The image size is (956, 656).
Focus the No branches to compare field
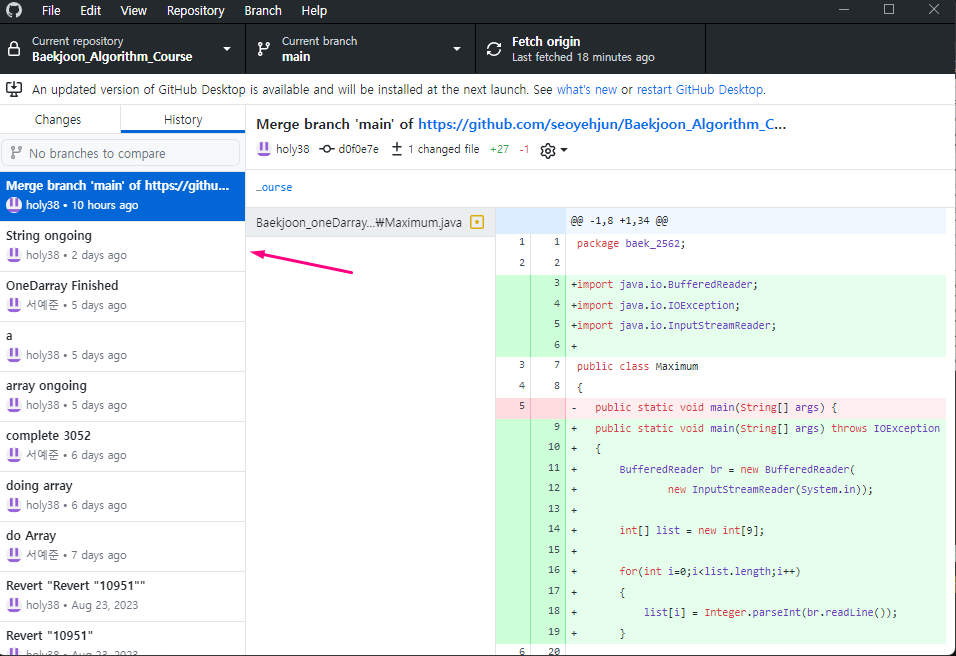click(x=121, y=153)
